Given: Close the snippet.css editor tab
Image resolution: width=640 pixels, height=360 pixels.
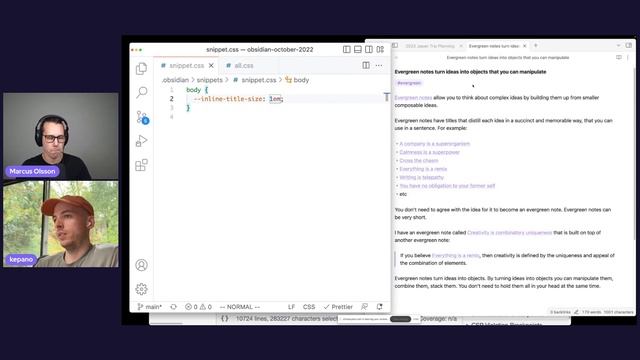Looking at the screenshot, I should pyautogui.click(x=211, y=65).
